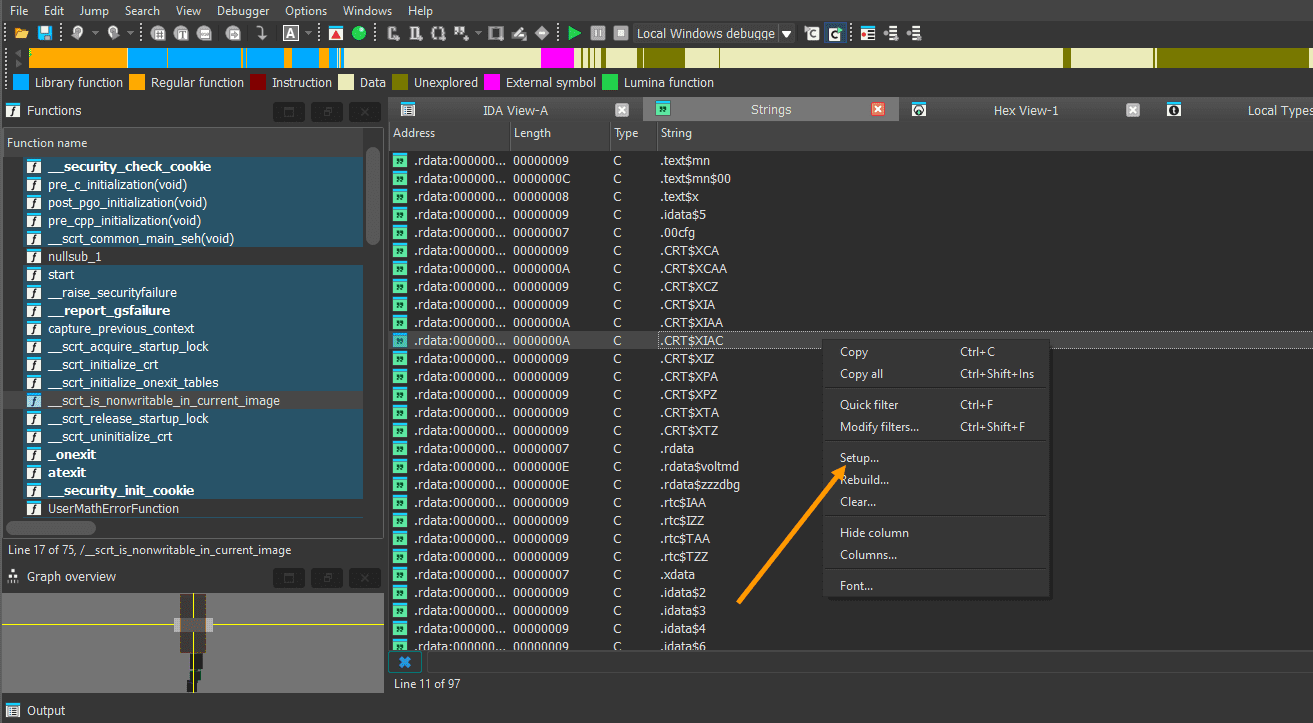
Task: Open the Local Windows debugger dropdown
Action: (x=786, y=33)
